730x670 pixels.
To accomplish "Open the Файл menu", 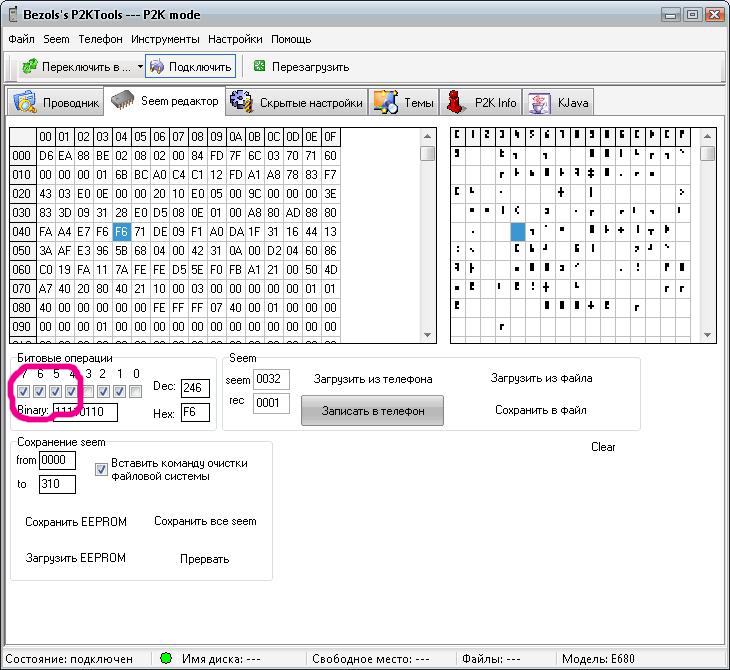I will coord(21,39).
